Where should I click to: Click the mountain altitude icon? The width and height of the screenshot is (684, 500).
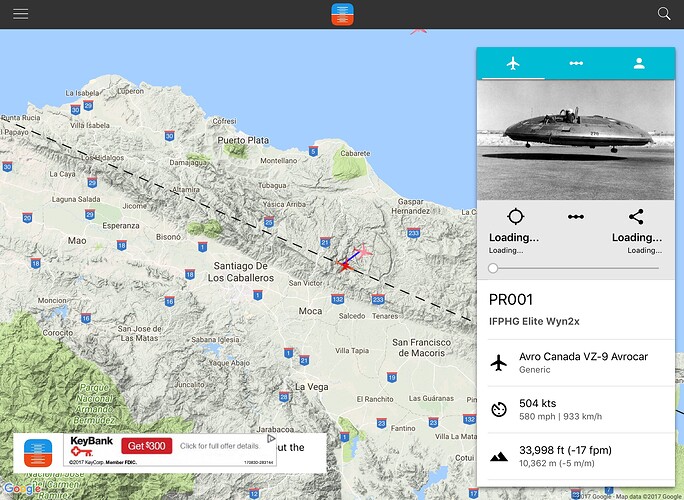pos(499,456)
